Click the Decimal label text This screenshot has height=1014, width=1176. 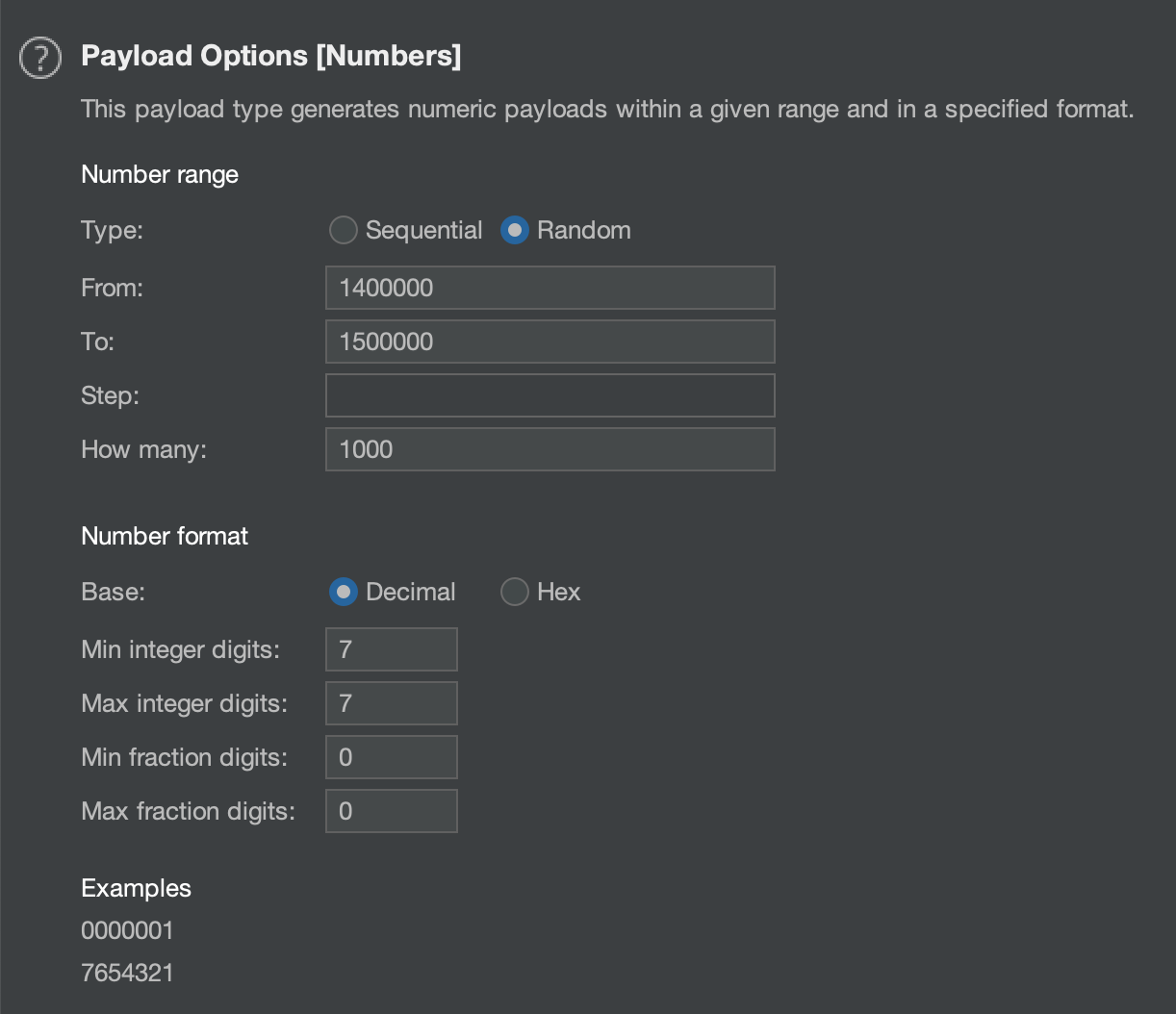(x=410, y=592)
